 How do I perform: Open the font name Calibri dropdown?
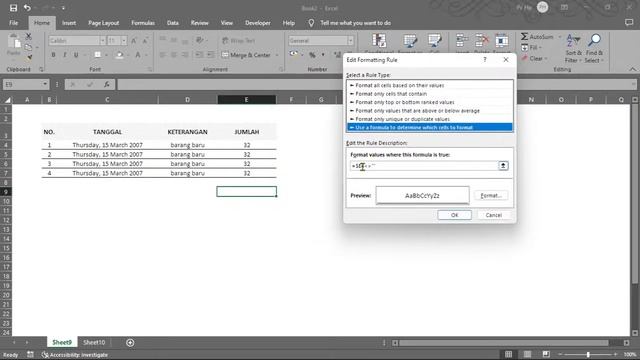(102, 40)
